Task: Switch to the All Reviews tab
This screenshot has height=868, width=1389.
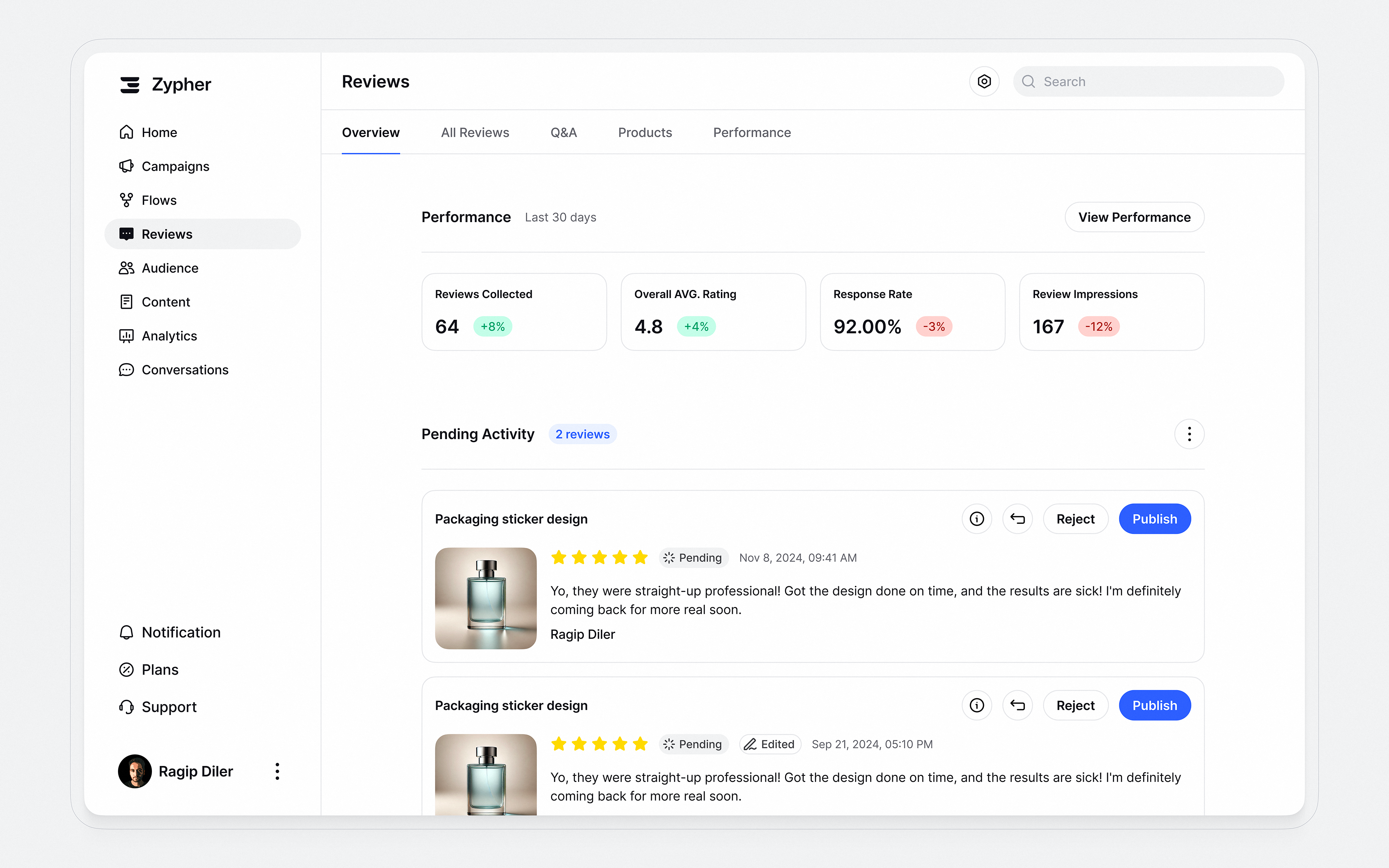Action: [x=475, y=132]
